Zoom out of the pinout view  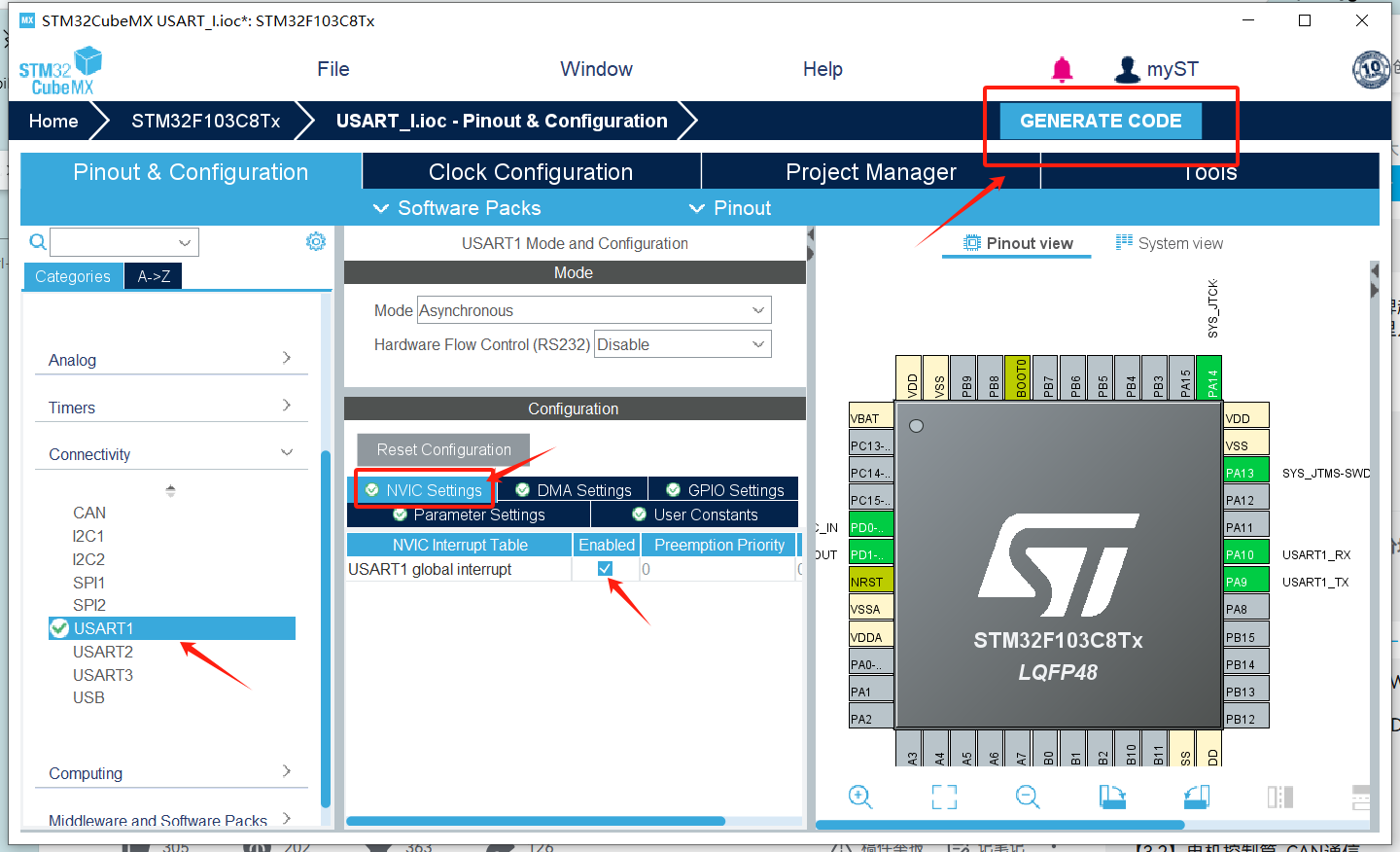[1028, 798]
